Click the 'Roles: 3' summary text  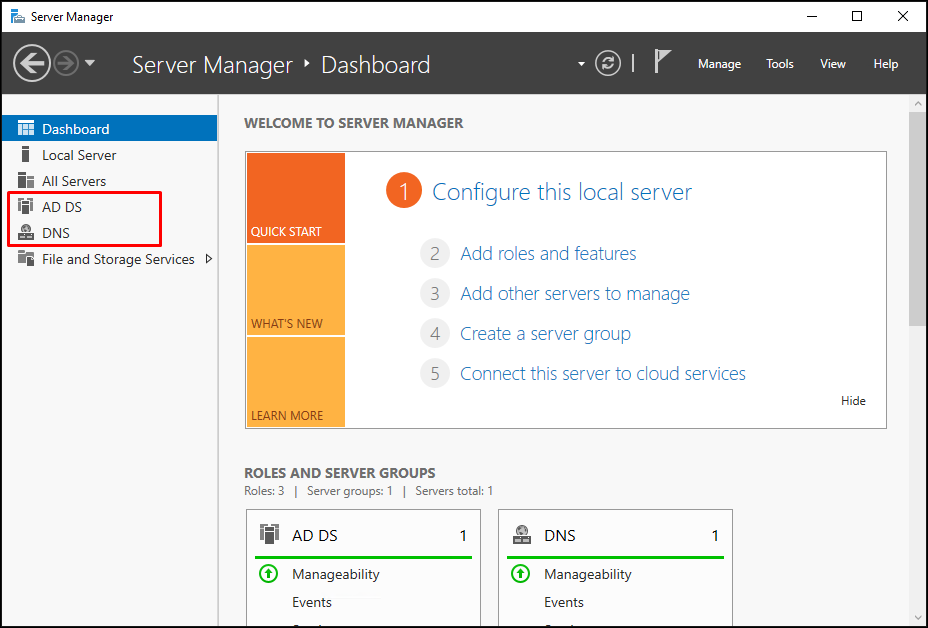tap(264, 491)
